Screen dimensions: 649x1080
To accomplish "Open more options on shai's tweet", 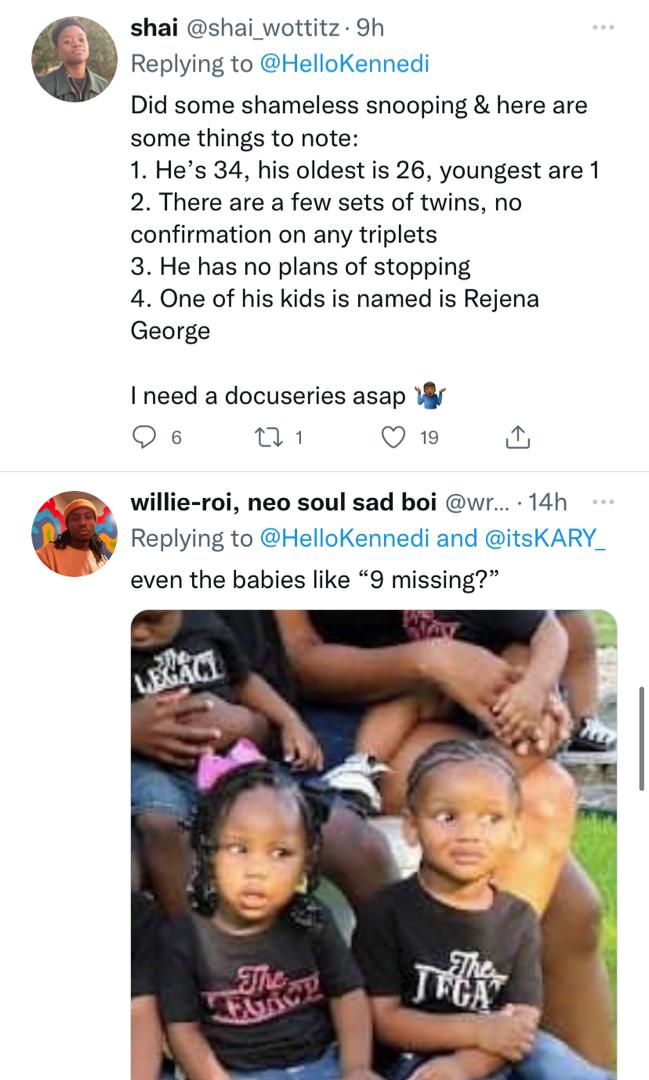I will pos(603,29).
